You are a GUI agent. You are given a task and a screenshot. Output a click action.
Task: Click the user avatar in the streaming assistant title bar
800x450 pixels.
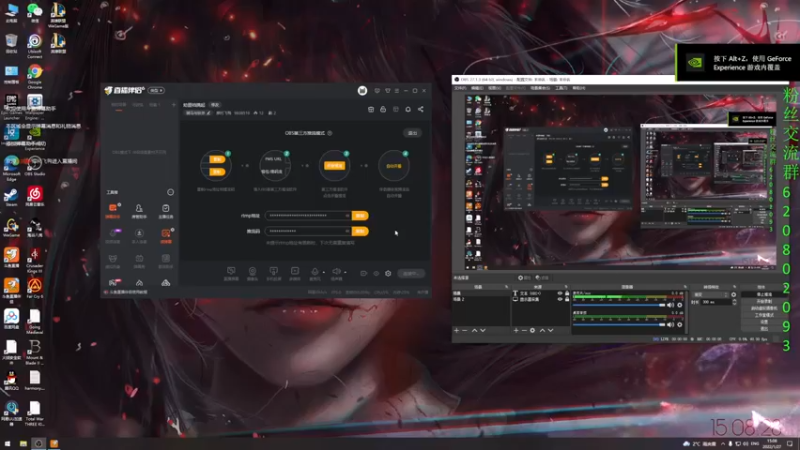[362, 91]
